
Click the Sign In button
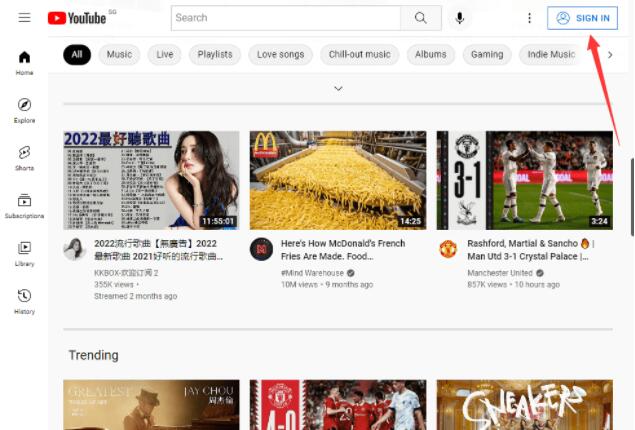pyautogui.click(x=582, y=18)
